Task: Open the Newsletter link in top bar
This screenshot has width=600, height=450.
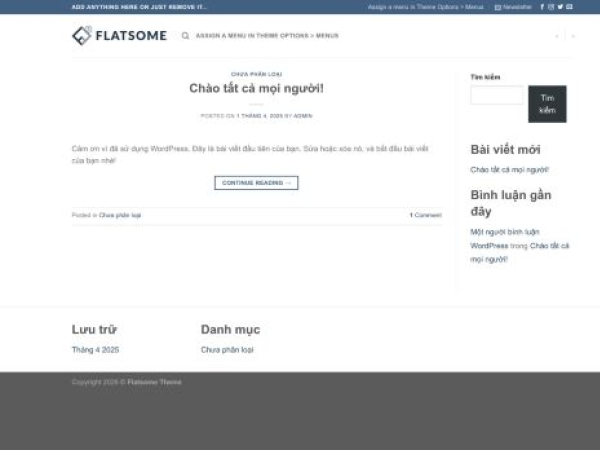Action: click(x=513, y=7)
